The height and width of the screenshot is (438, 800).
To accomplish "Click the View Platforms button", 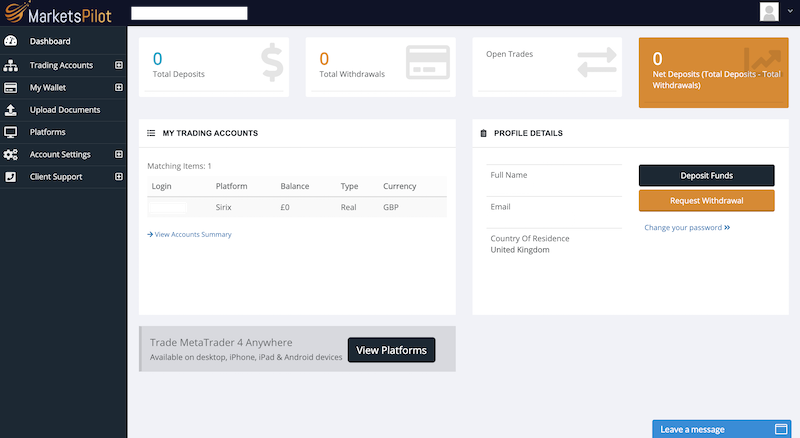I will [x=391, y=350].
